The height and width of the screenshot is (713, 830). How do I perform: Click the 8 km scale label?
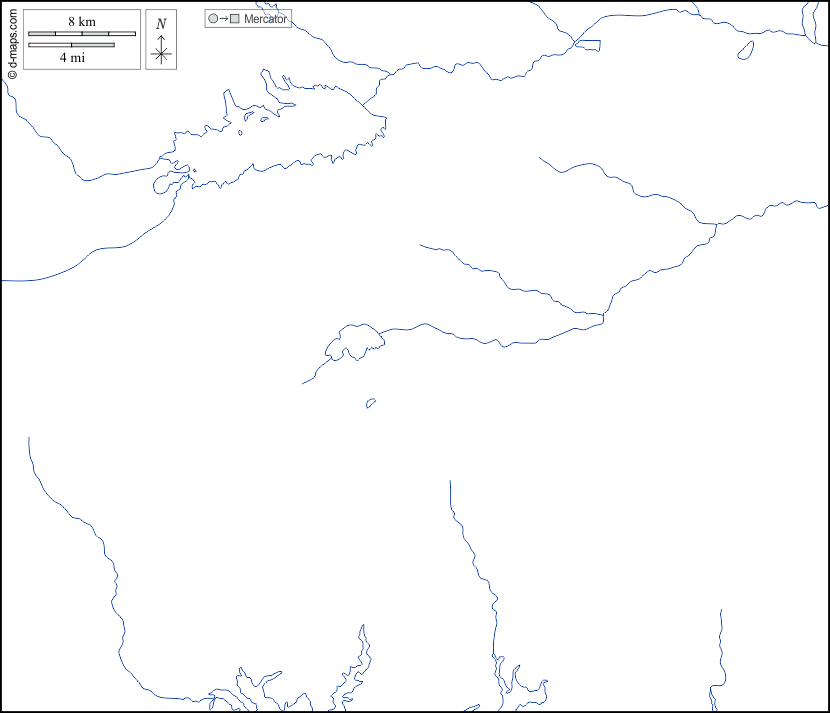(x=82, y=22)
